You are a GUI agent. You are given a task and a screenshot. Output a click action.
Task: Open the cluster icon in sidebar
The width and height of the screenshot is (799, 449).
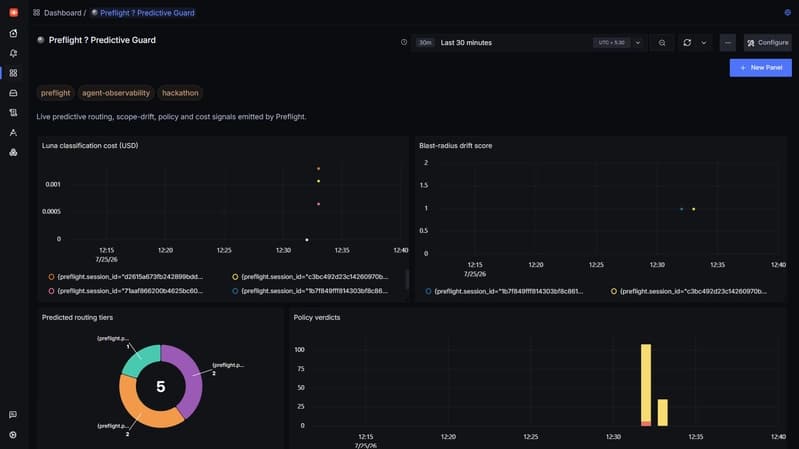(x=13, y=152)
